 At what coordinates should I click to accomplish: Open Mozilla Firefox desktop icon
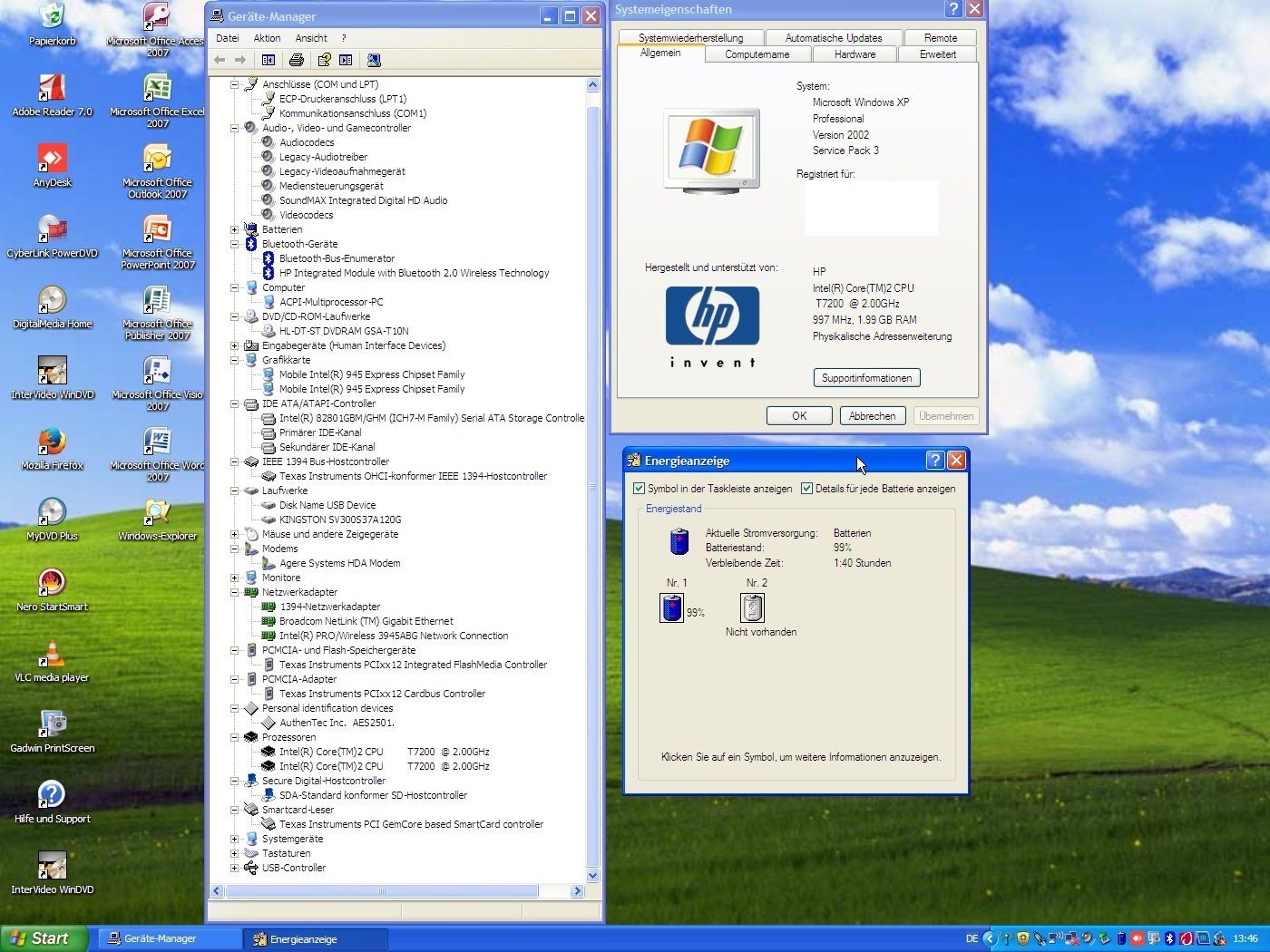52,449
